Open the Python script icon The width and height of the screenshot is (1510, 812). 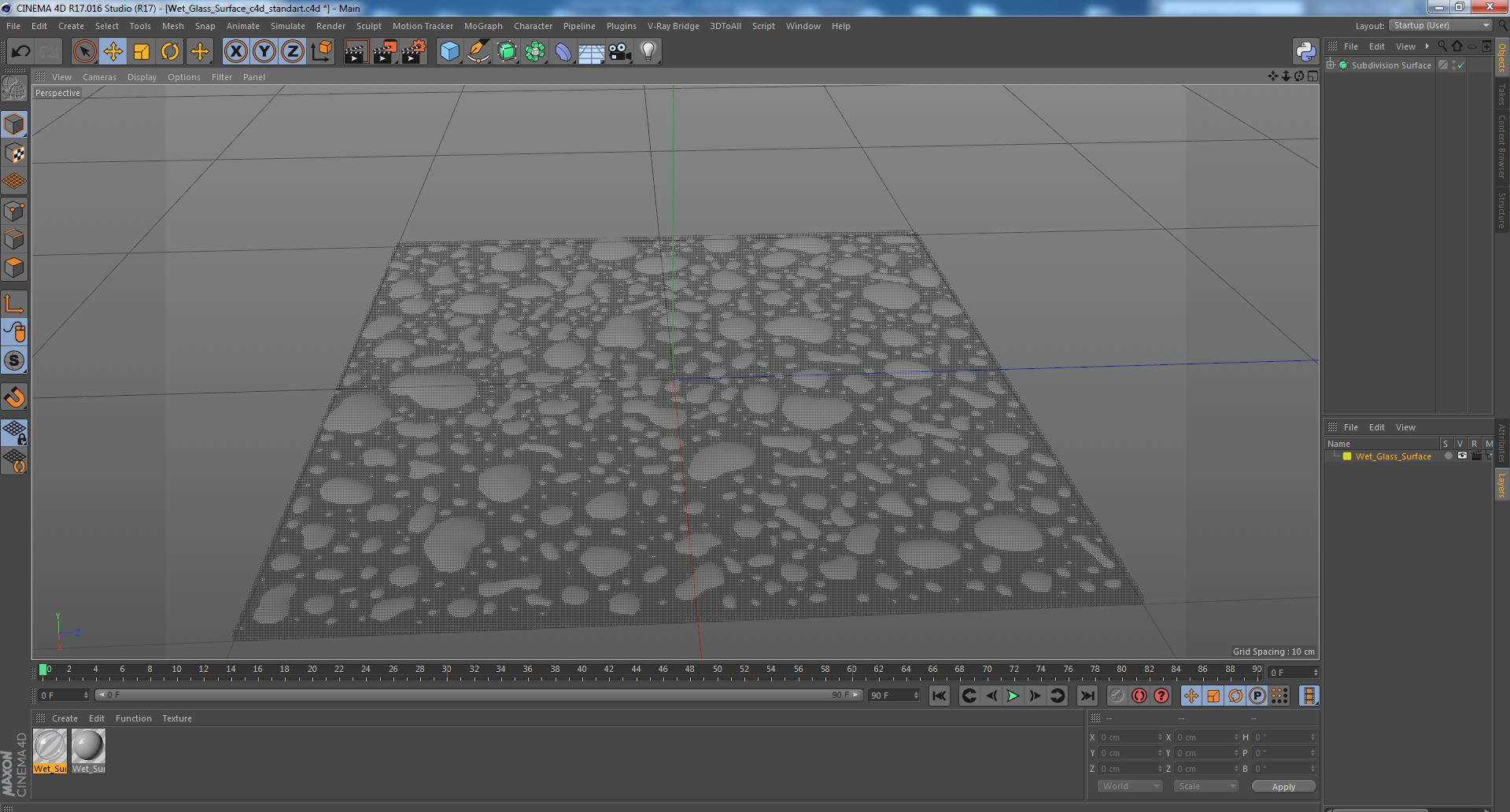coord(1305,52)
